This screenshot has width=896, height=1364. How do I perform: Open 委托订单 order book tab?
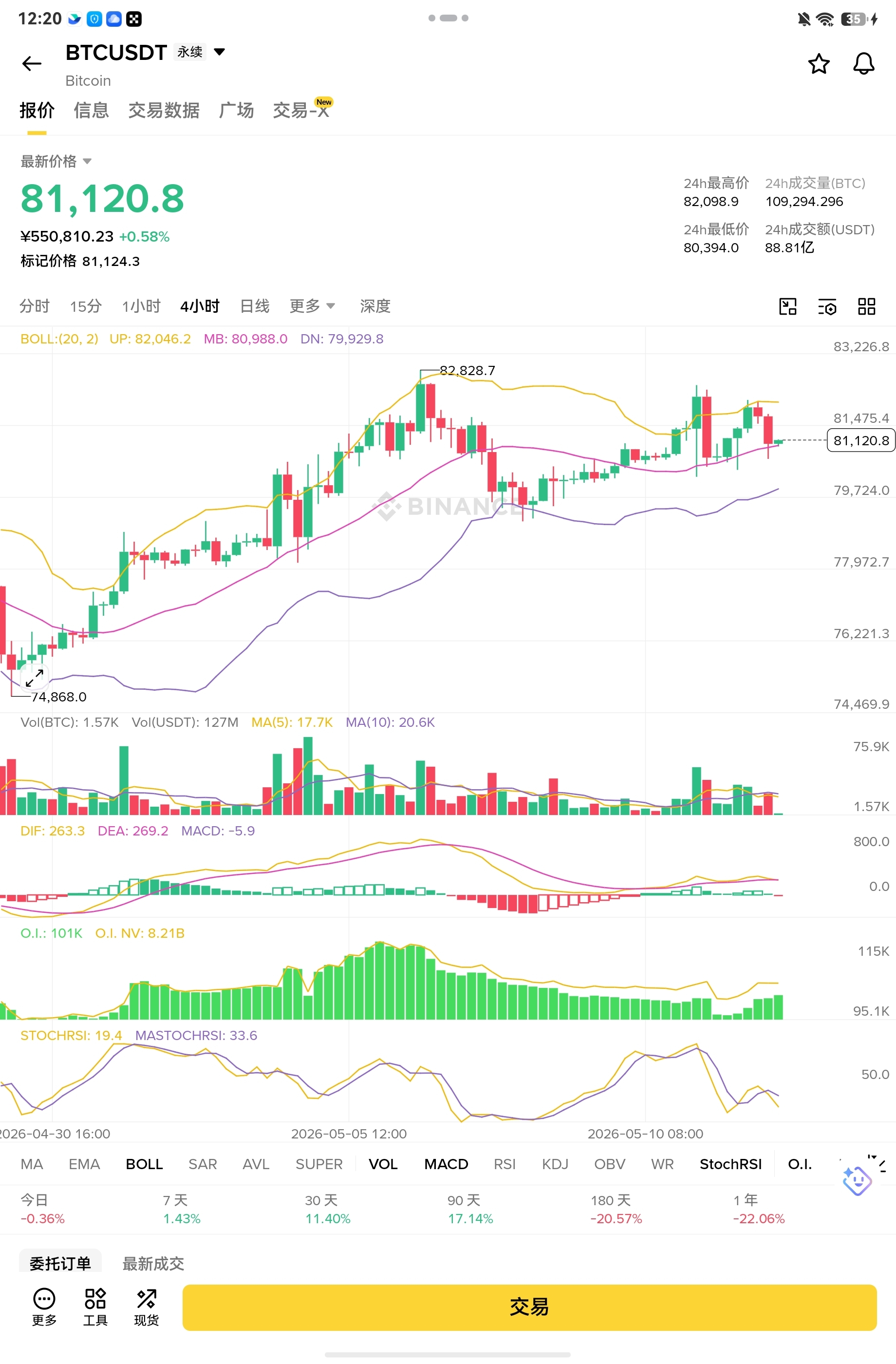click(x=60, y=1263)
